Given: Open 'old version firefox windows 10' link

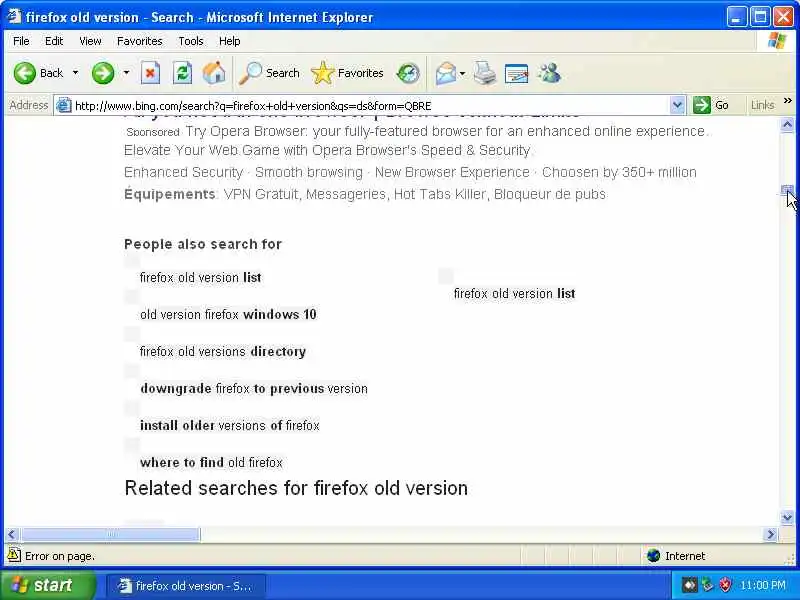Looking at the screenshot, I should (x=228, y=314).
